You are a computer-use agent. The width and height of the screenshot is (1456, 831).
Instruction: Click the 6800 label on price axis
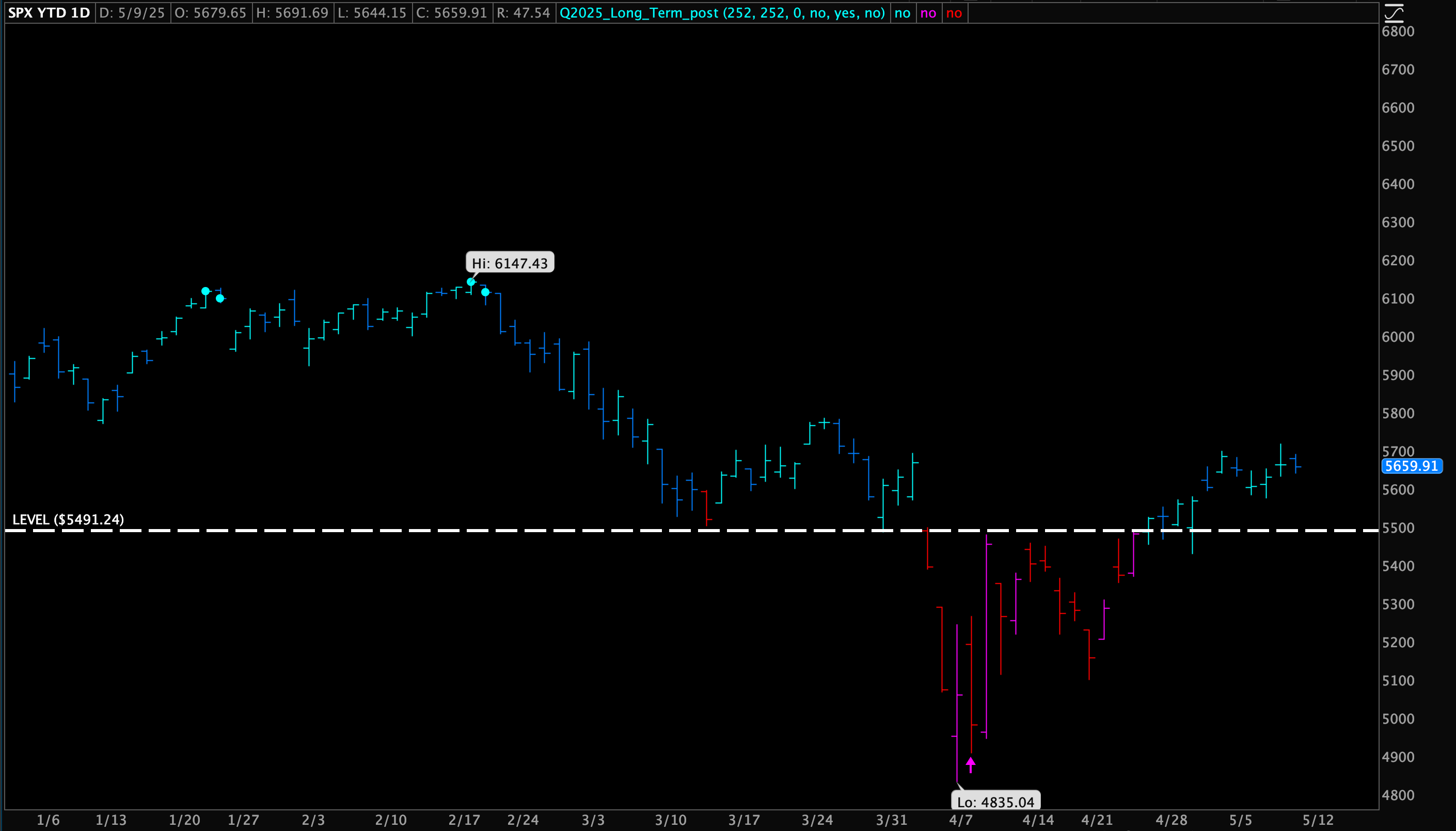1398,31
